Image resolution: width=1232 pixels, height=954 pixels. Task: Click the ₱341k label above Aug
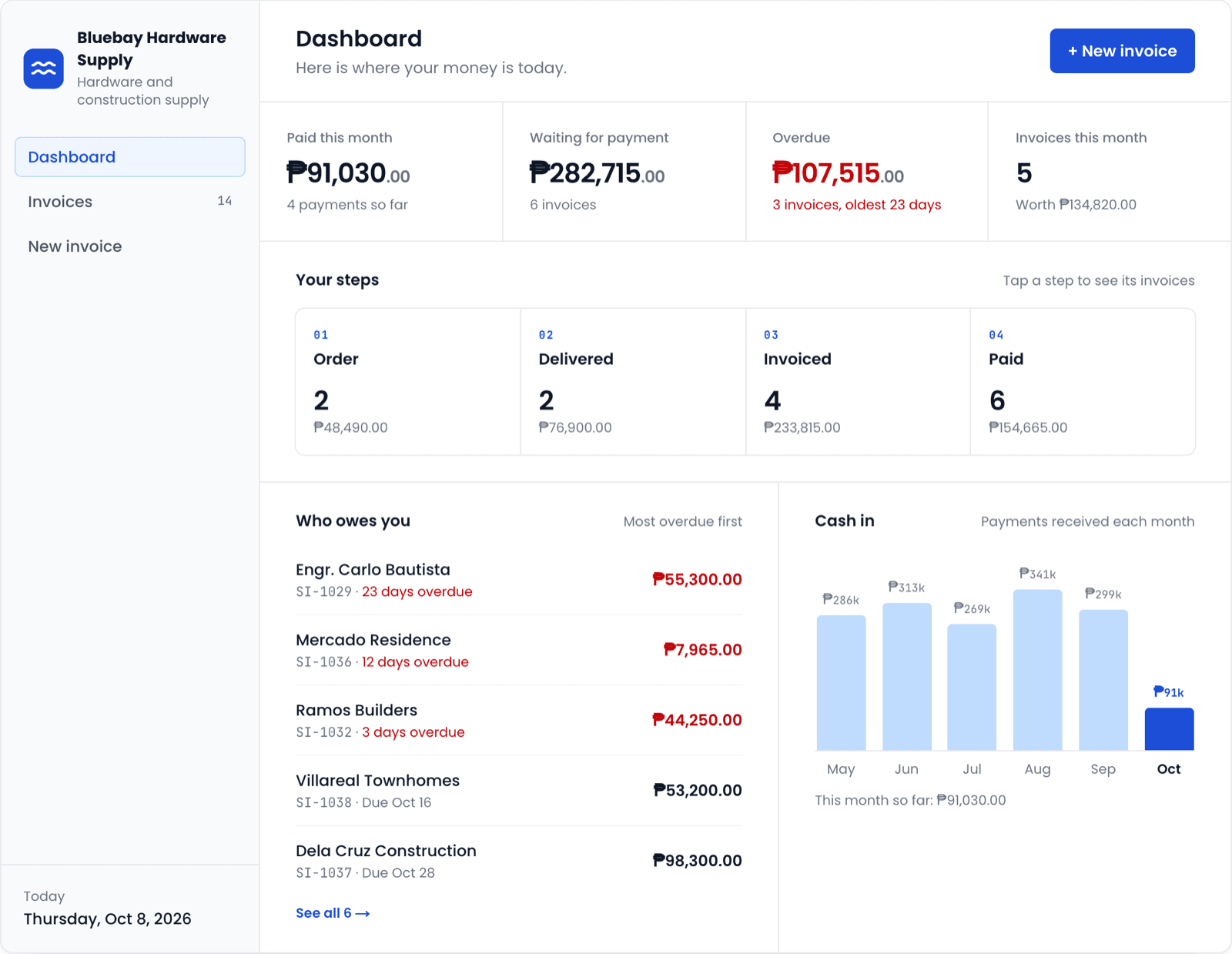(x=1037, y=574)
